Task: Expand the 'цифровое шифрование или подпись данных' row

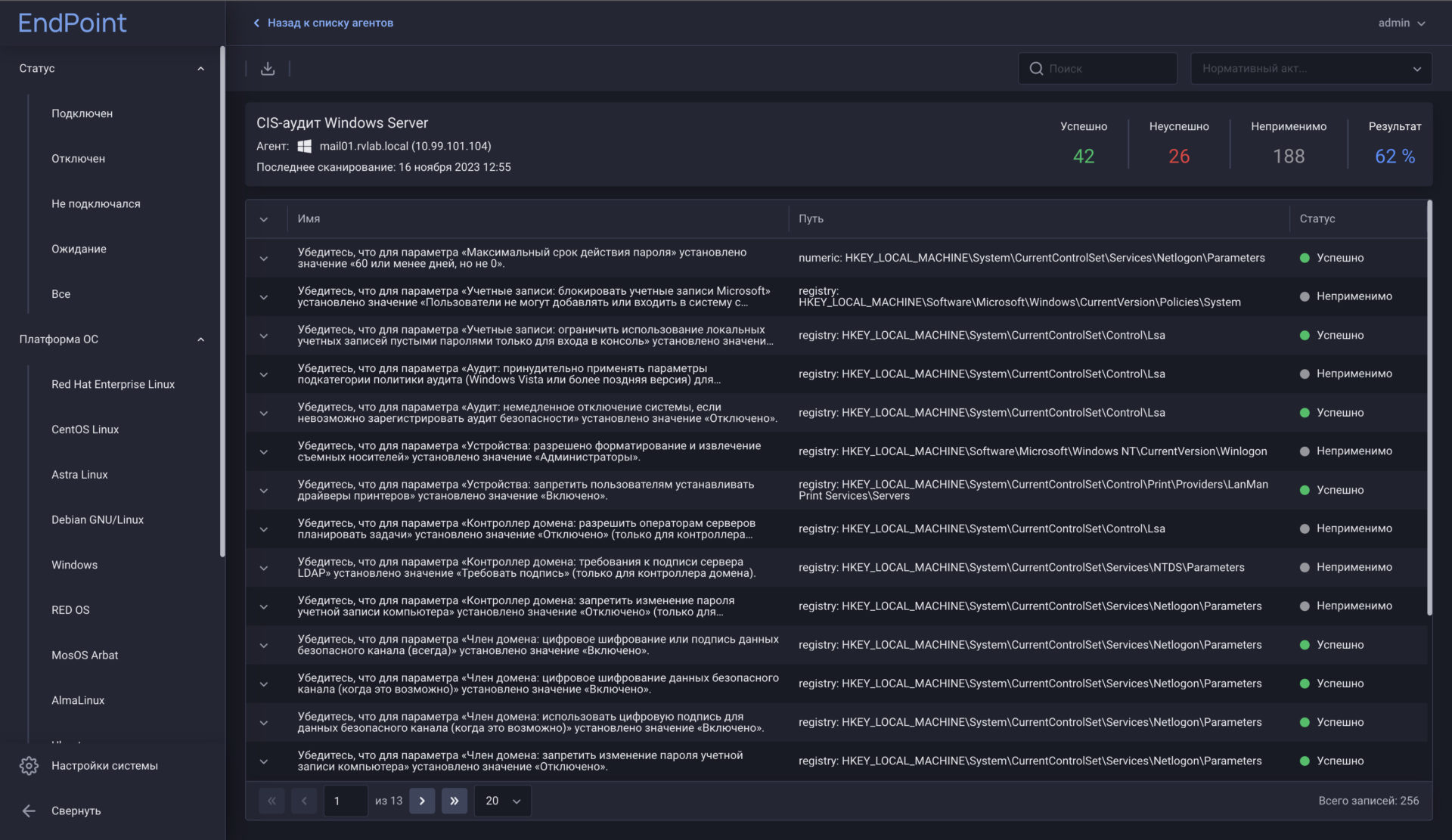Action: [x=264, y=646]
